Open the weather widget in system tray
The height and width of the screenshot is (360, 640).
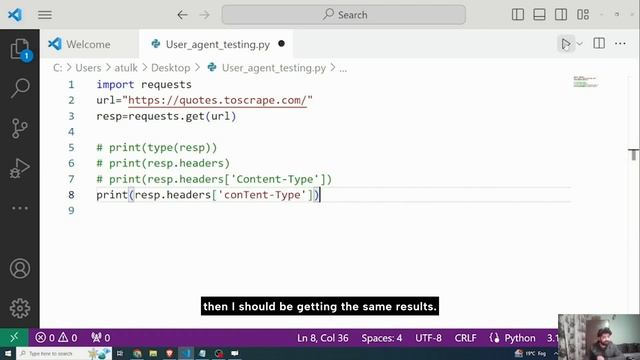click(x=531, y=353)
